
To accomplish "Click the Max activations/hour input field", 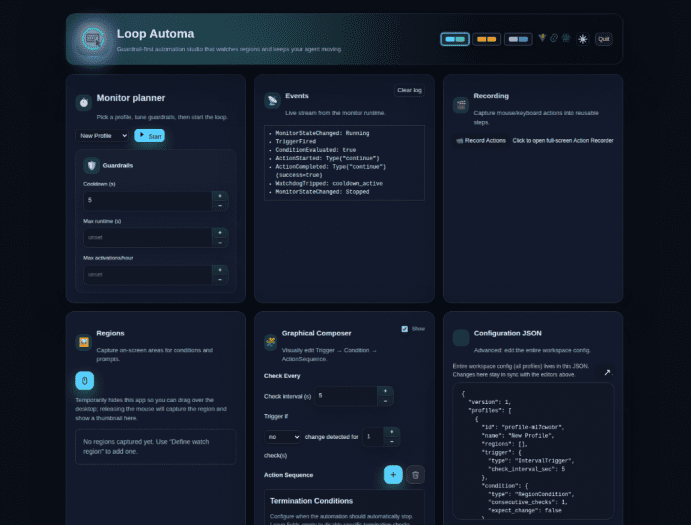I will [x=148, y=275].
